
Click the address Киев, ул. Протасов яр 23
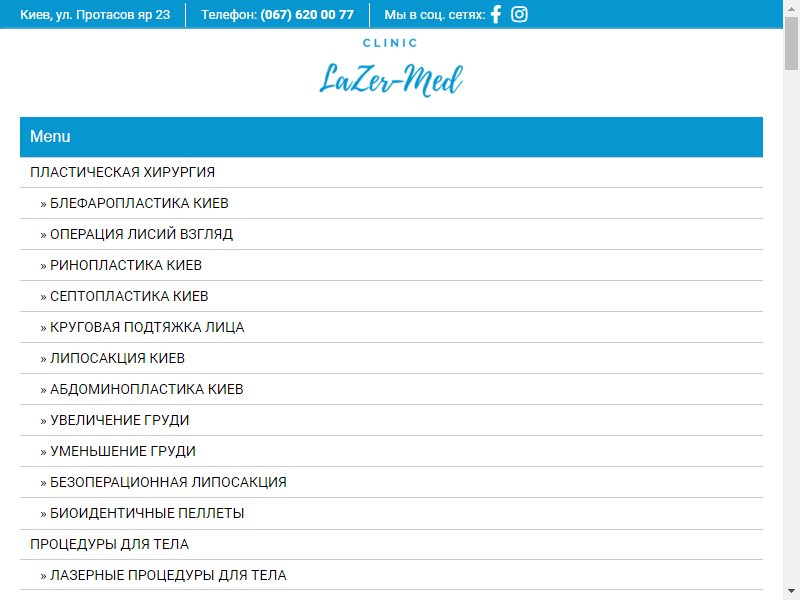tap(95, 14)
